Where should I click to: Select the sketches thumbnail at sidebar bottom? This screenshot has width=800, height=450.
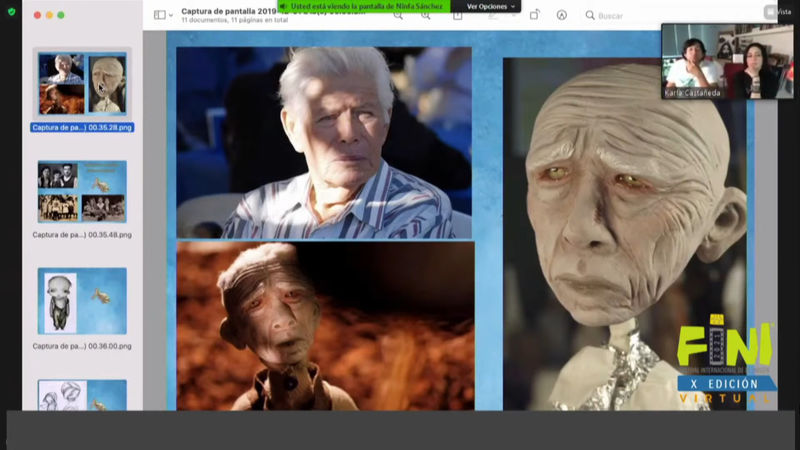(82, 395)
